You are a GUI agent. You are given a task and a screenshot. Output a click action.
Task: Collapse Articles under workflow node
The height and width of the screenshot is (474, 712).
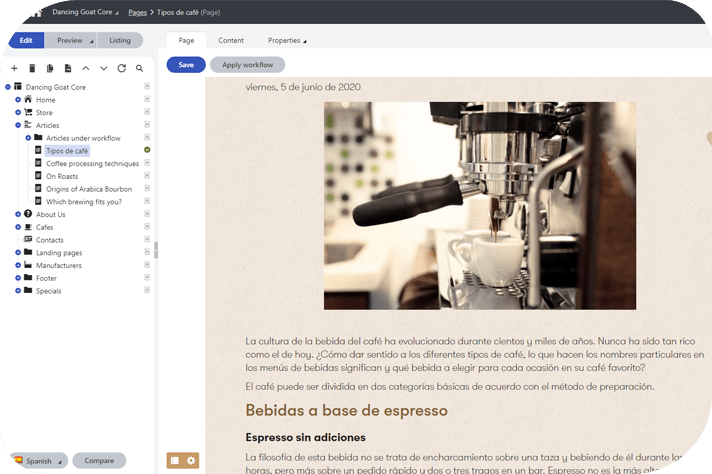[x=28, y=138]
